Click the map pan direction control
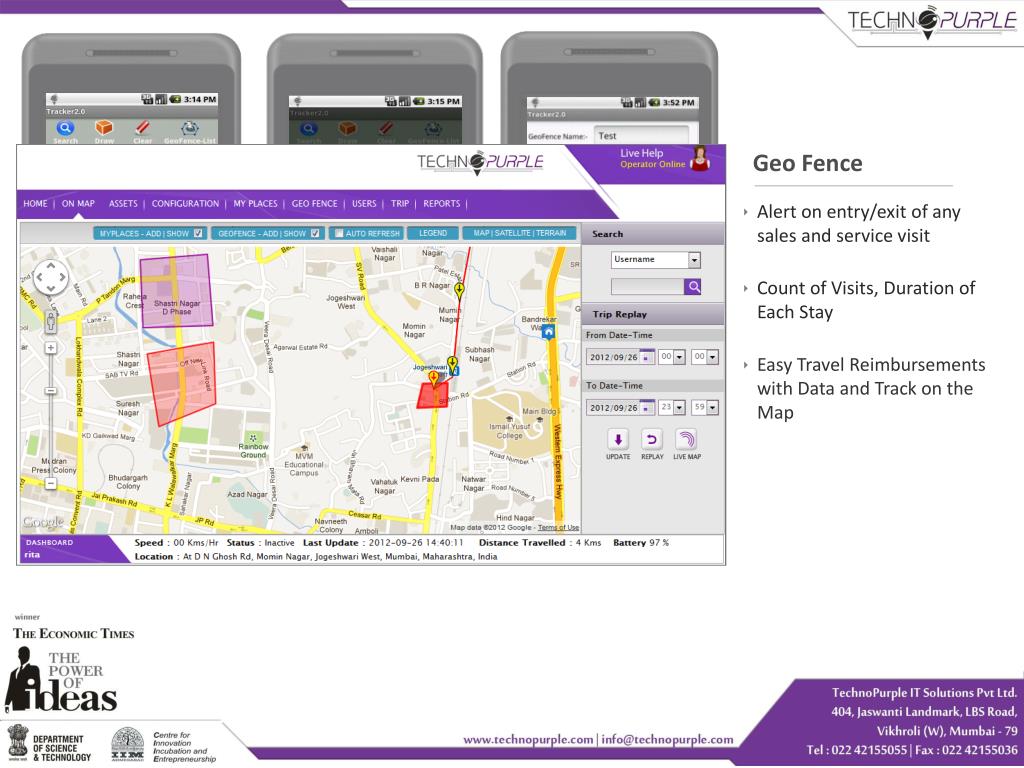Viewport: 1024px width, 768px height. point(50,278)
